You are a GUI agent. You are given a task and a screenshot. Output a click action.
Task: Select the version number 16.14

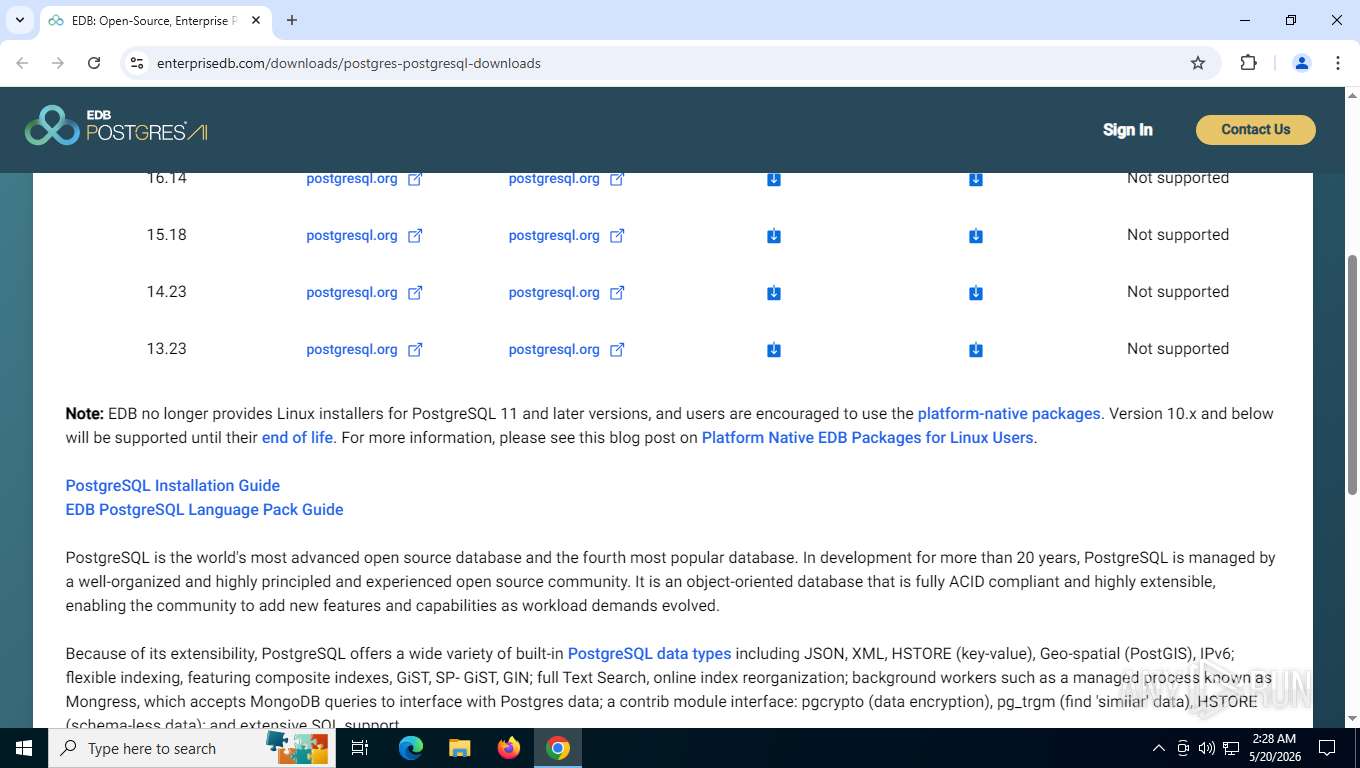(x=166, y=179)
